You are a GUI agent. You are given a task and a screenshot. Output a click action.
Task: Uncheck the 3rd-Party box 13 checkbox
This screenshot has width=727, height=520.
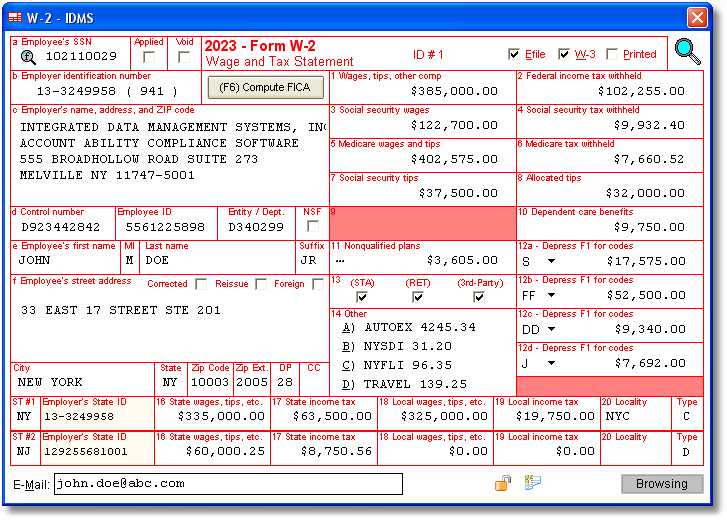478,297
